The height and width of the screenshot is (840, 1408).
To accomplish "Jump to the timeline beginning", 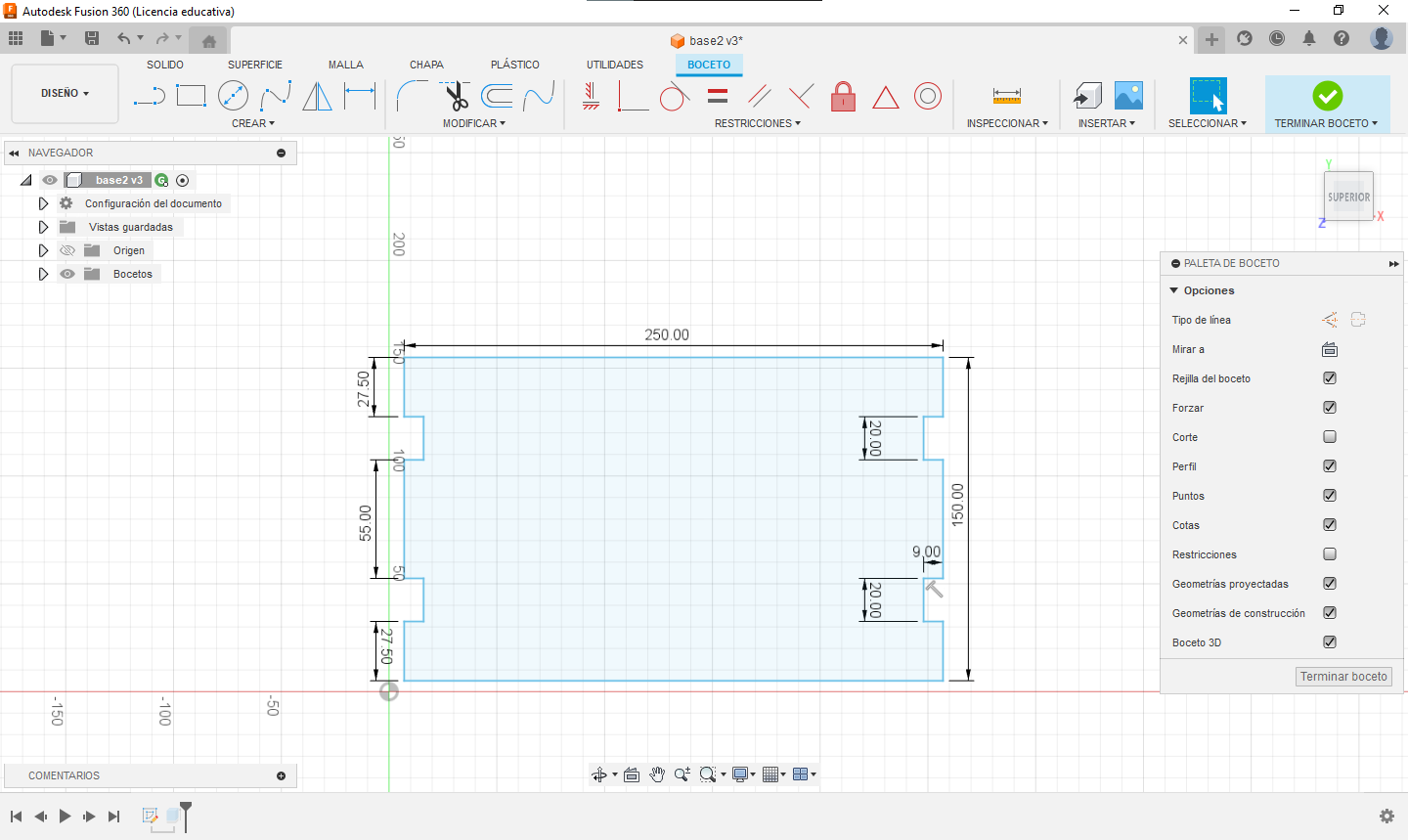I will pos(16,816).
